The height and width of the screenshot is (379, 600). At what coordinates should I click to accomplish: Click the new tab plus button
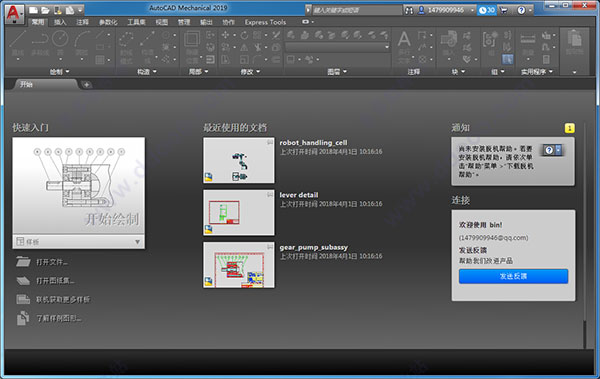[x=86, y=85]
